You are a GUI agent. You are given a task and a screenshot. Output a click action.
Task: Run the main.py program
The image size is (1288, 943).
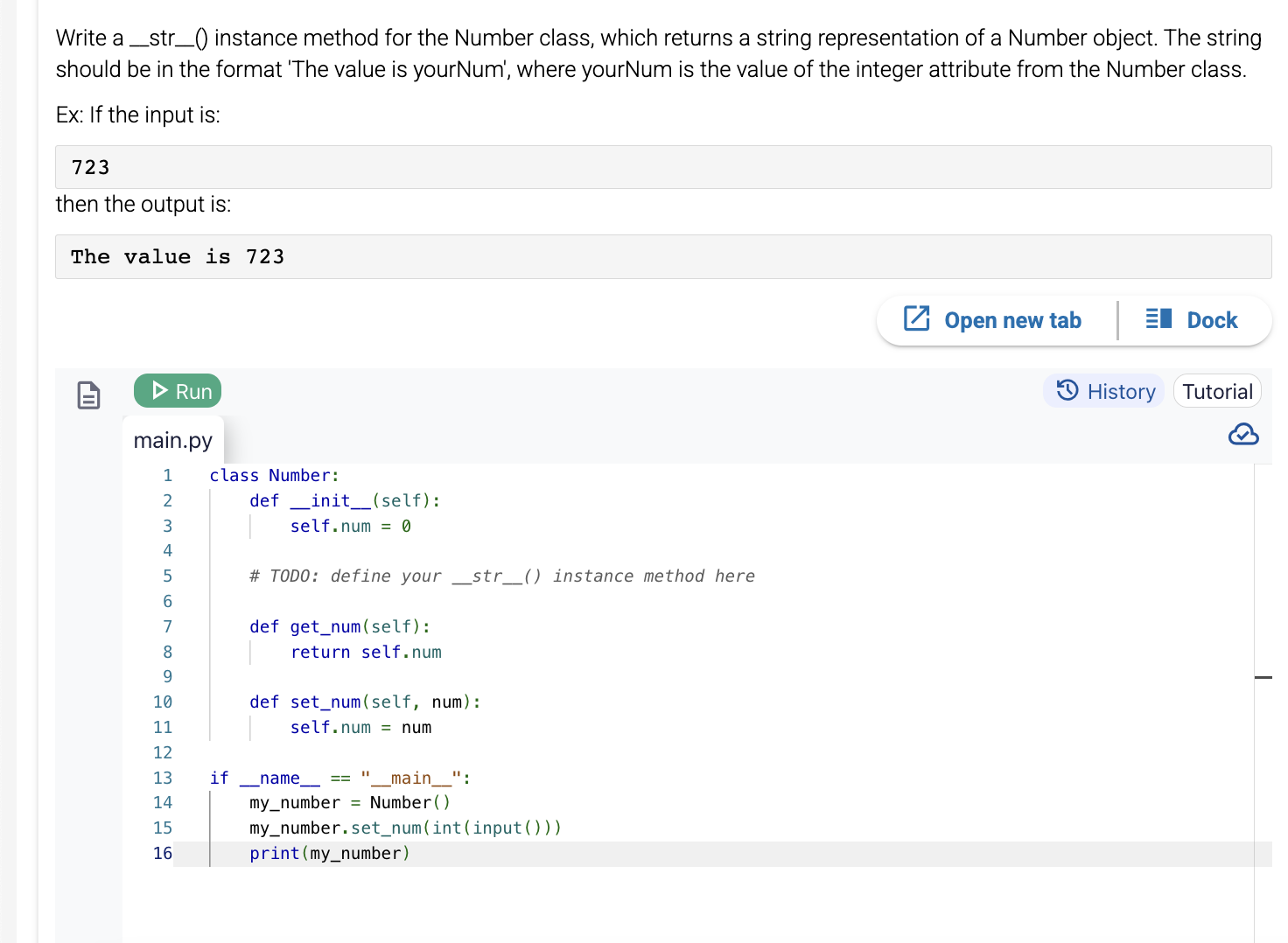[177, 390]
